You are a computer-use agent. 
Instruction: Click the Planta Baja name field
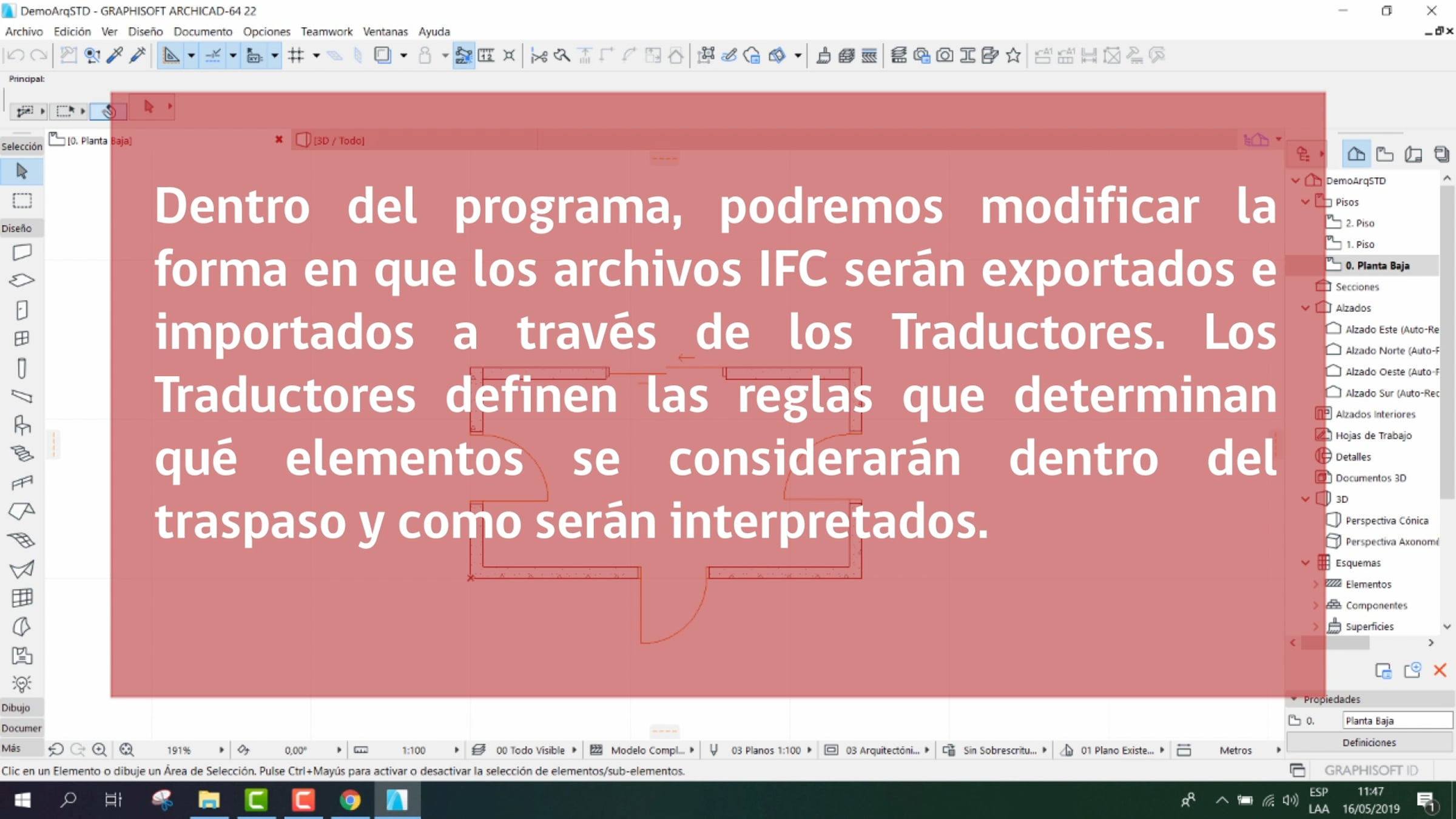point(1395,721)
